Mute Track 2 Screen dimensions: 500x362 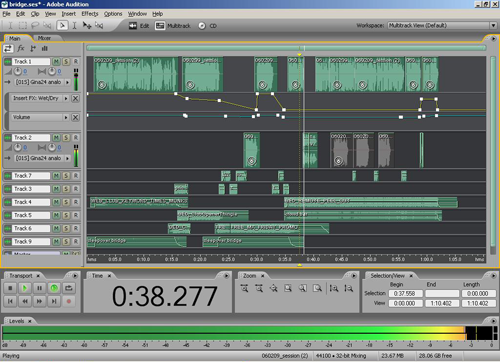click(x=56, y=137)
